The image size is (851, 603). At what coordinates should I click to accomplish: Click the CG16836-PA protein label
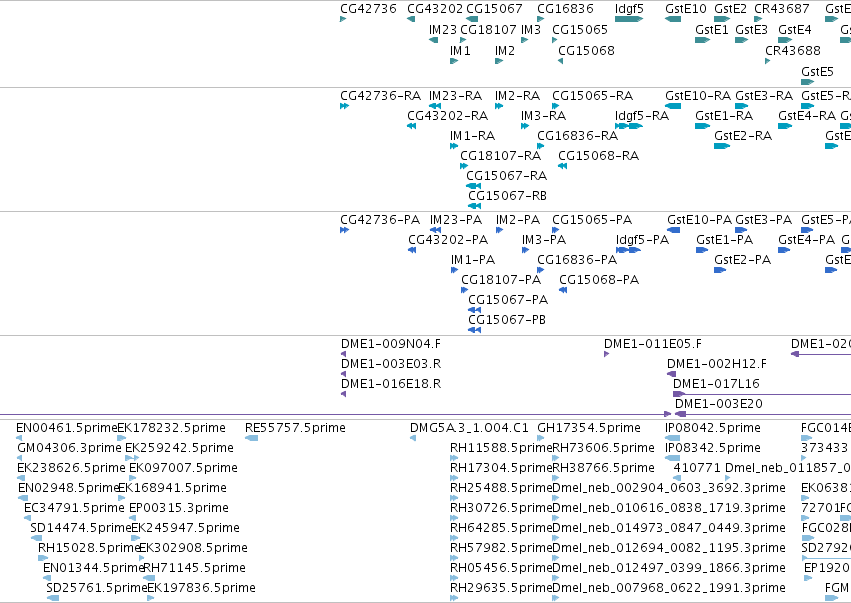pos(577,260)
